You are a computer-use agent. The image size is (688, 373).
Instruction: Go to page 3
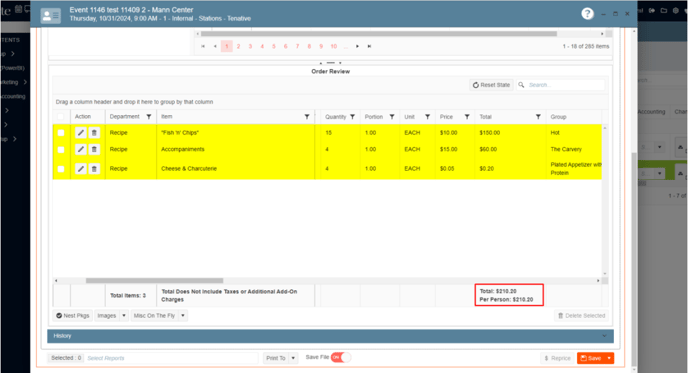[x=250, y=46]
